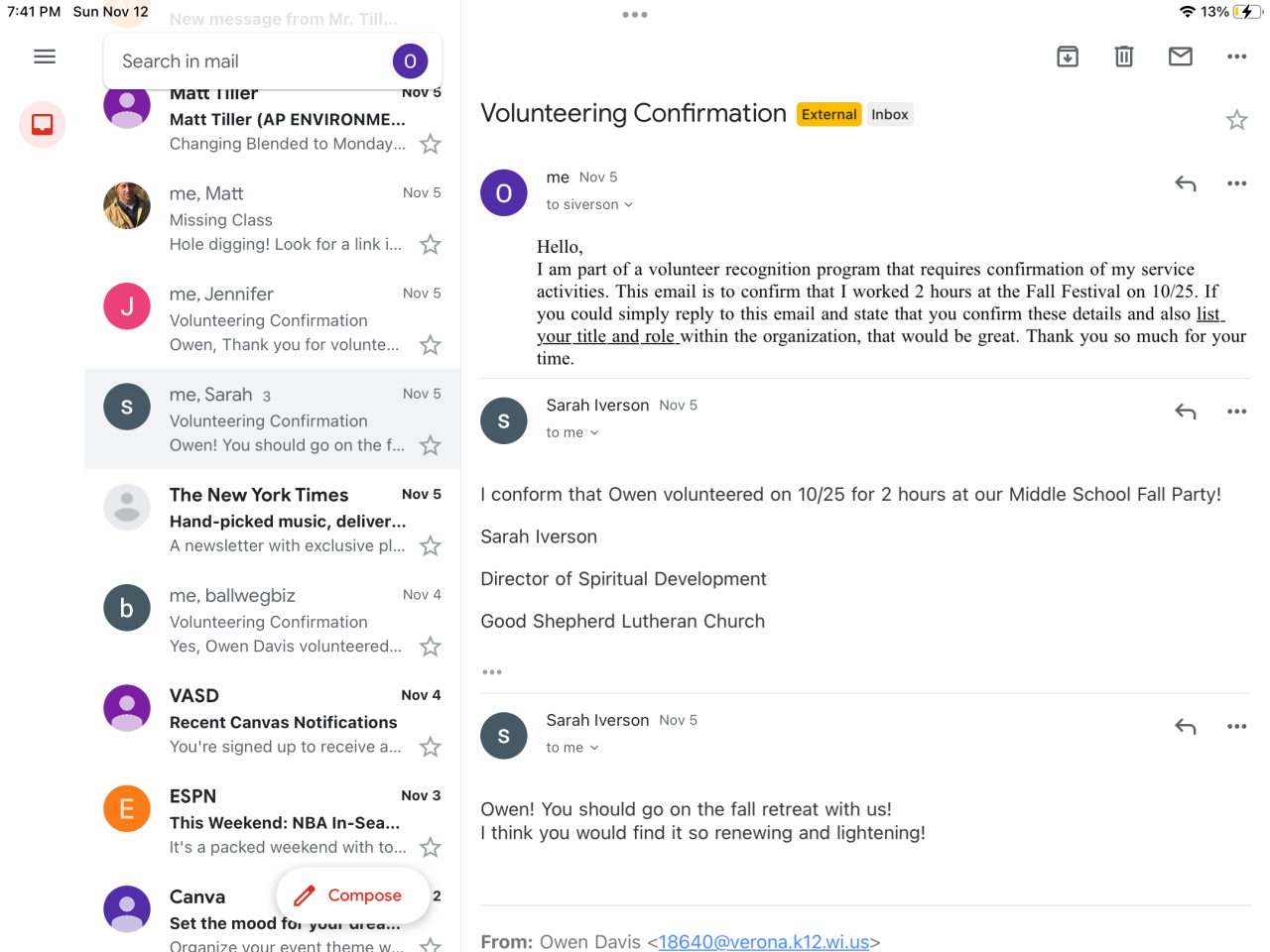The height and width of the screenshot is (952, 1270).
Task: Mark conversation as unread
Action: 1181,57
